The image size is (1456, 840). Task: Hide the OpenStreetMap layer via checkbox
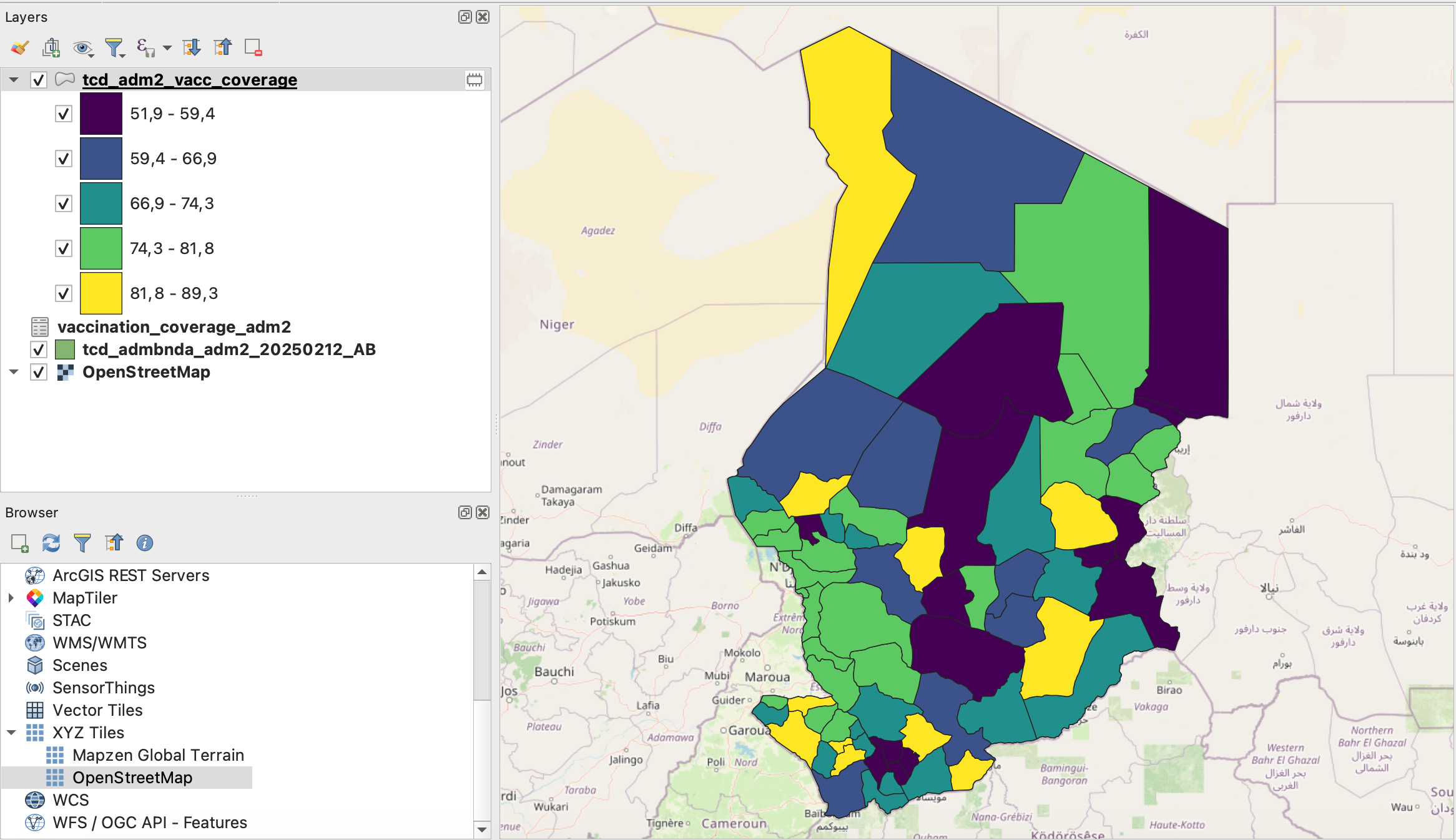click(39, 373)
